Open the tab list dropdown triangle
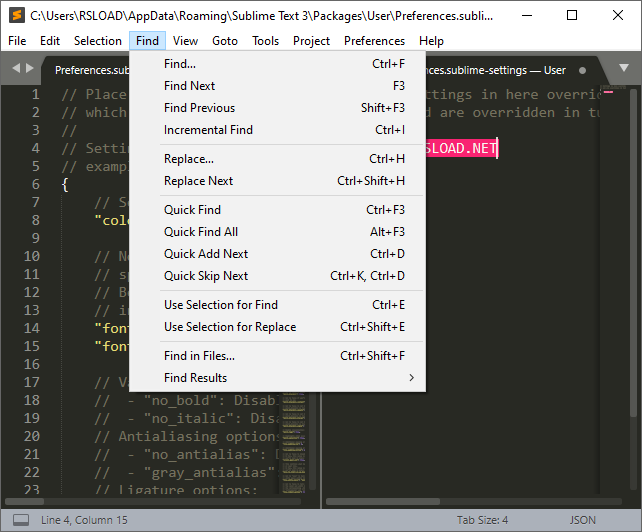Viewport: 642px width, 532px height. click(x=624, y=68)
